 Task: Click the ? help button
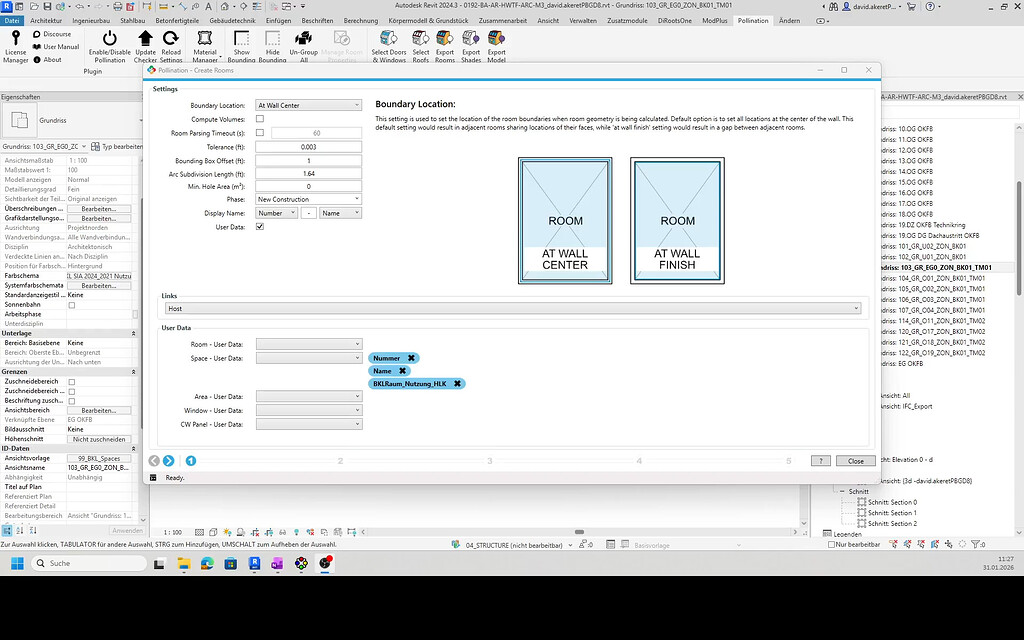click(x=821, y=461)
